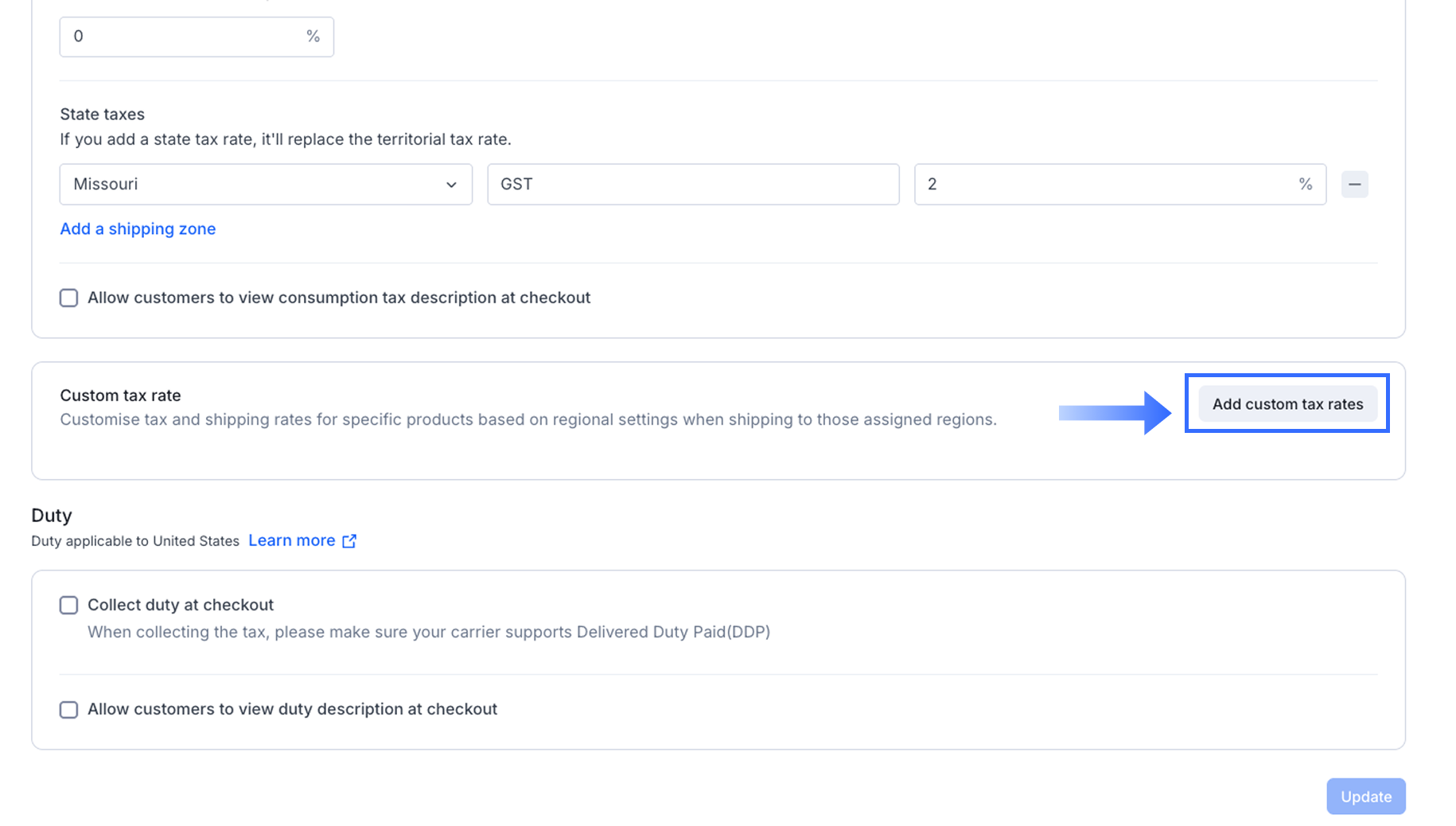Click Add custom tax rates button

coord(1287,404)
